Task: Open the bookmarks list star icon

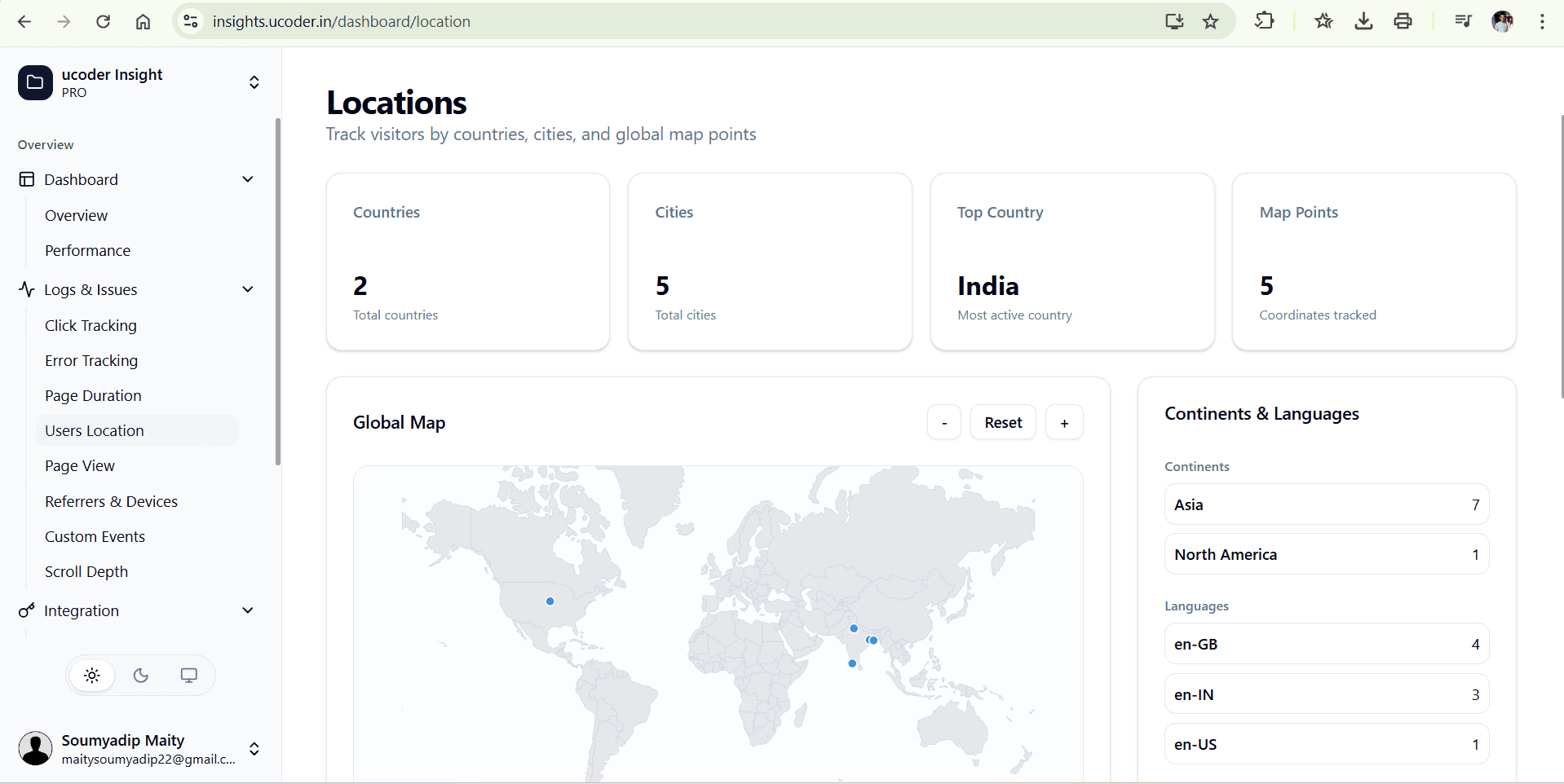Action: pyautogui.click(x=1323, y=21)
